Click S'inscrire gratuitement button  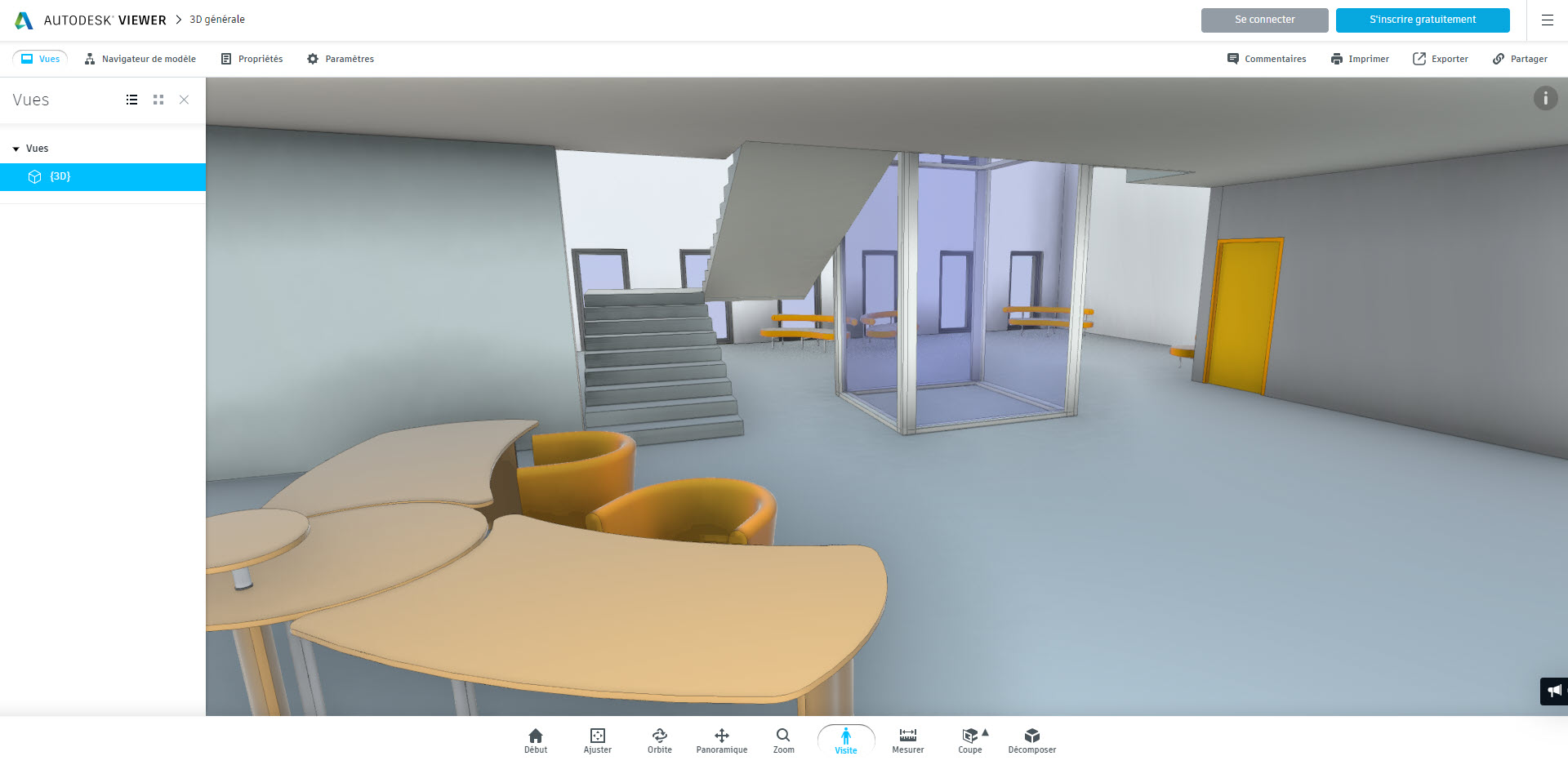(1422, 20)
